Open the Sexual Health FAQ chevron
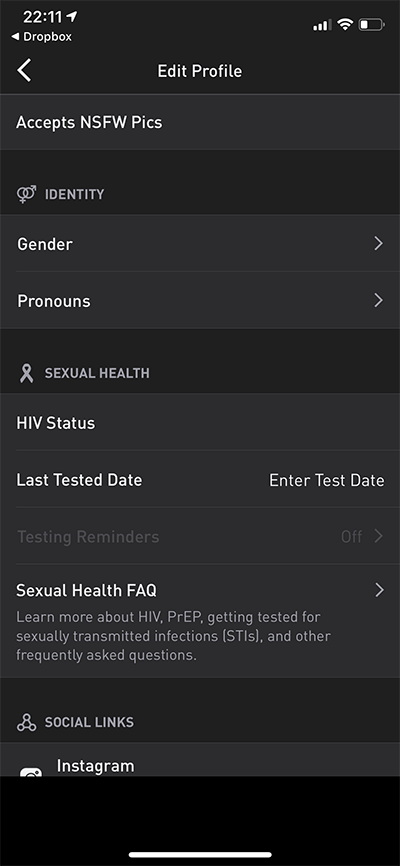Screen dimensions: 400x866 click(x=379, y=590)
